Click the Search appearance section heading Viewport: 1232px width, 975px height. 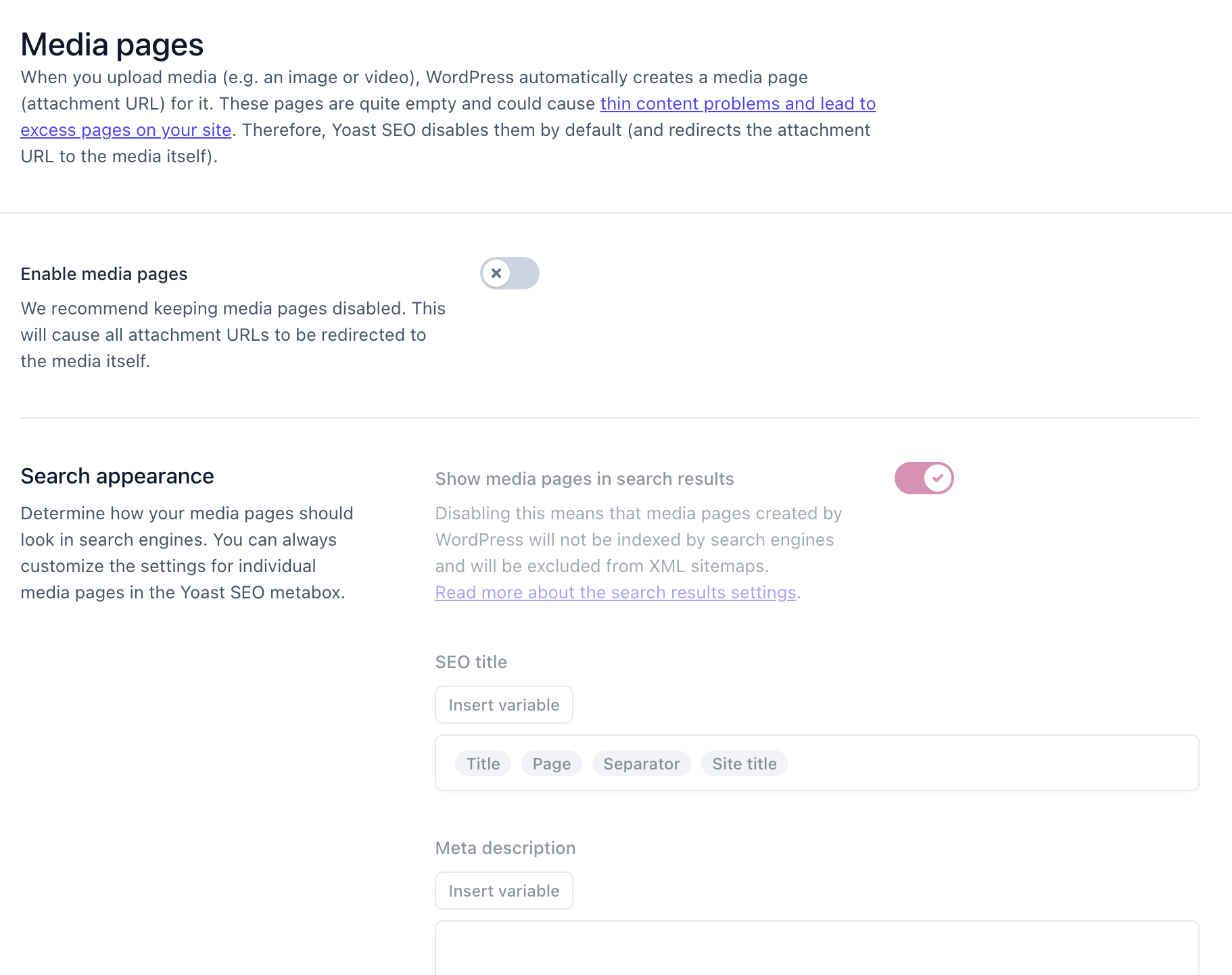pyautogui.click(x=117, y=475)
